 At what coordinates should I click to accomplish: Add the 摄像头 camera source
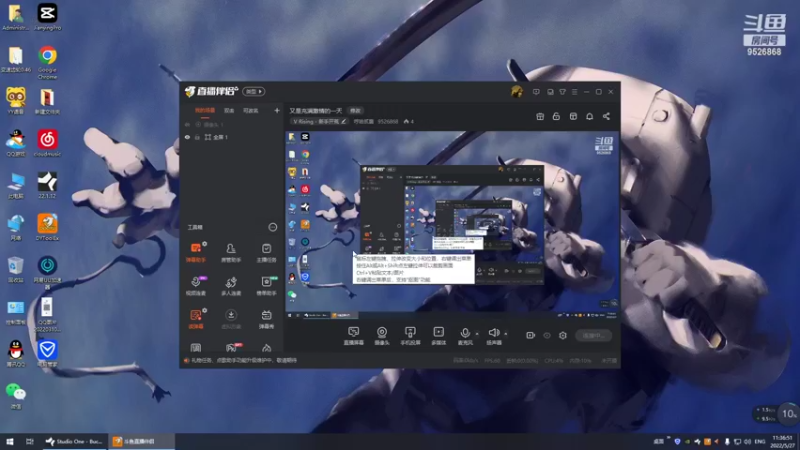click(x=382, y=336)
